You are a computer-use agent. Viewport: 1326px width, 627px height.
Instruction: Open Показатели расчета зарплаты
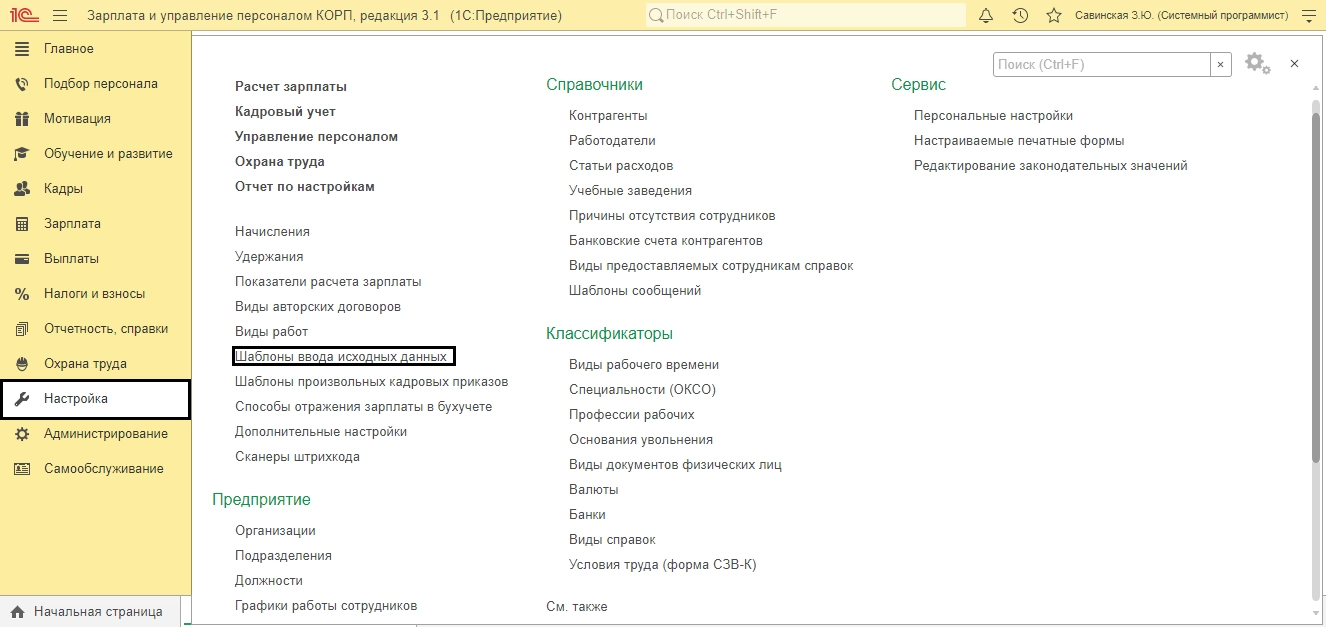tap(328, 282)
